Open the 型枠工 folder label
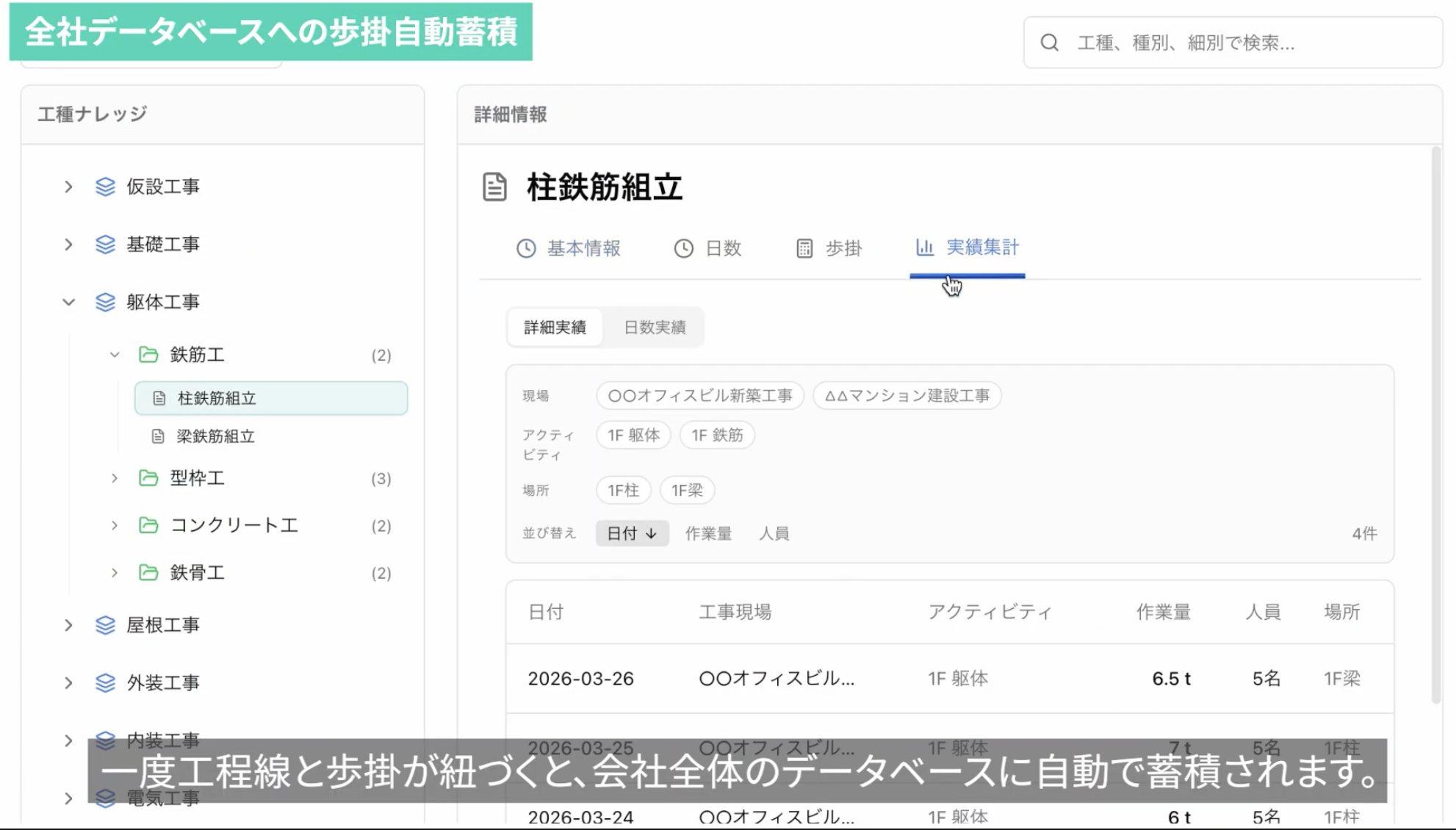1456x830 pixels. [x=197, y=478]
